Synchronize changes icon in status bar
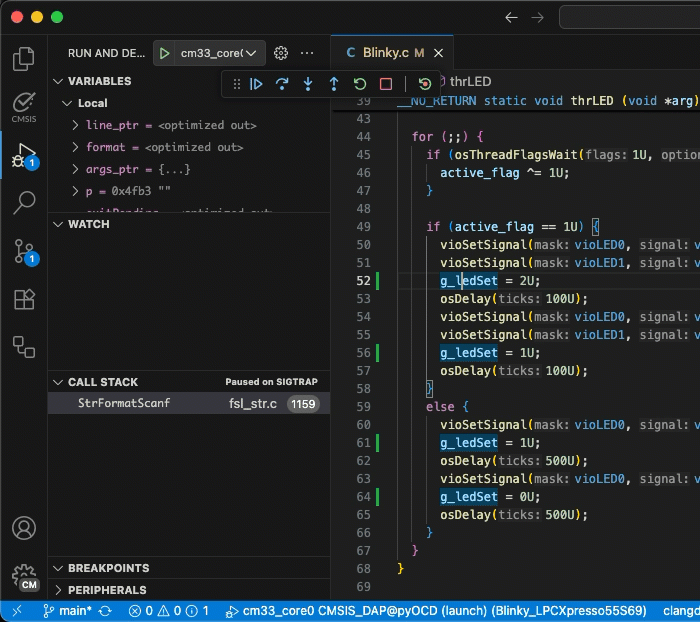 [105, 611]
